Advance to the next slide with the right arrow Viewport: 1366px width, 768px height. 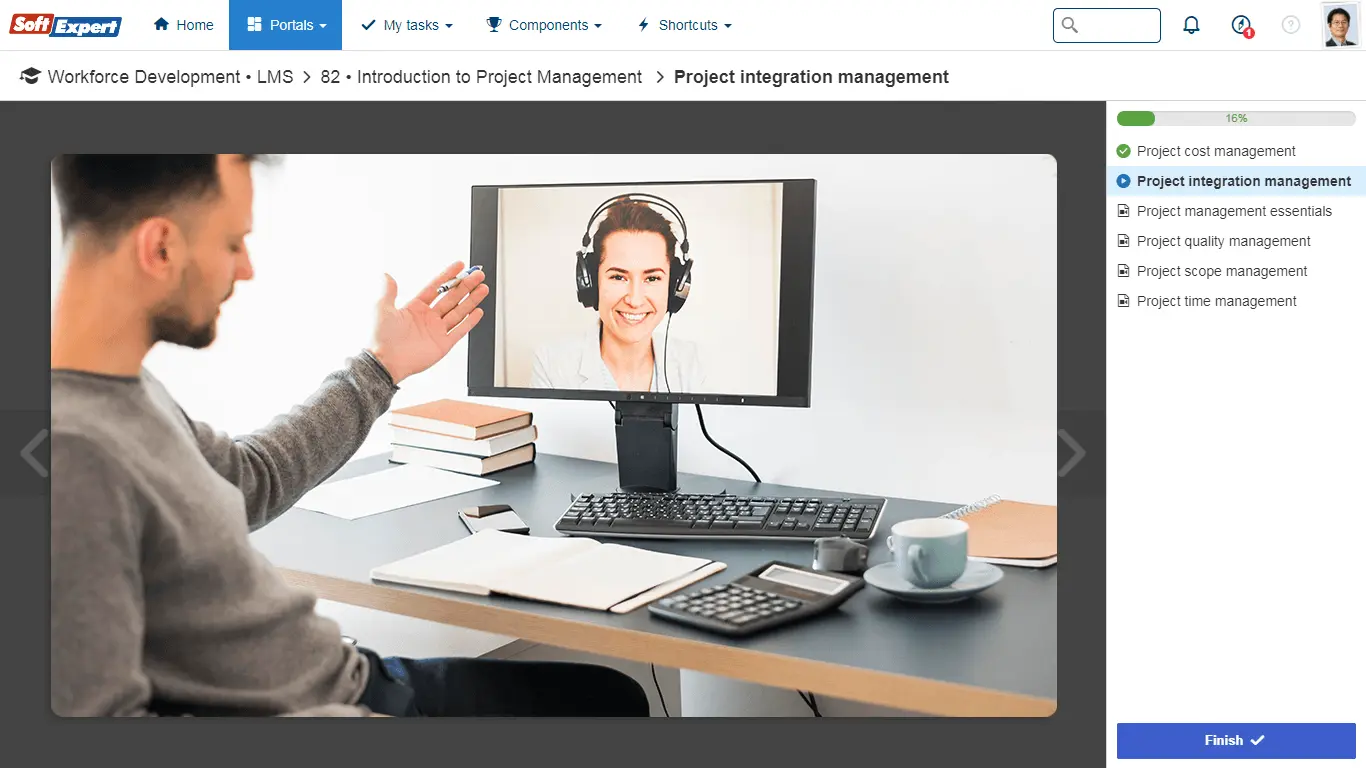pyautogui.click(x=1073, y=452)
